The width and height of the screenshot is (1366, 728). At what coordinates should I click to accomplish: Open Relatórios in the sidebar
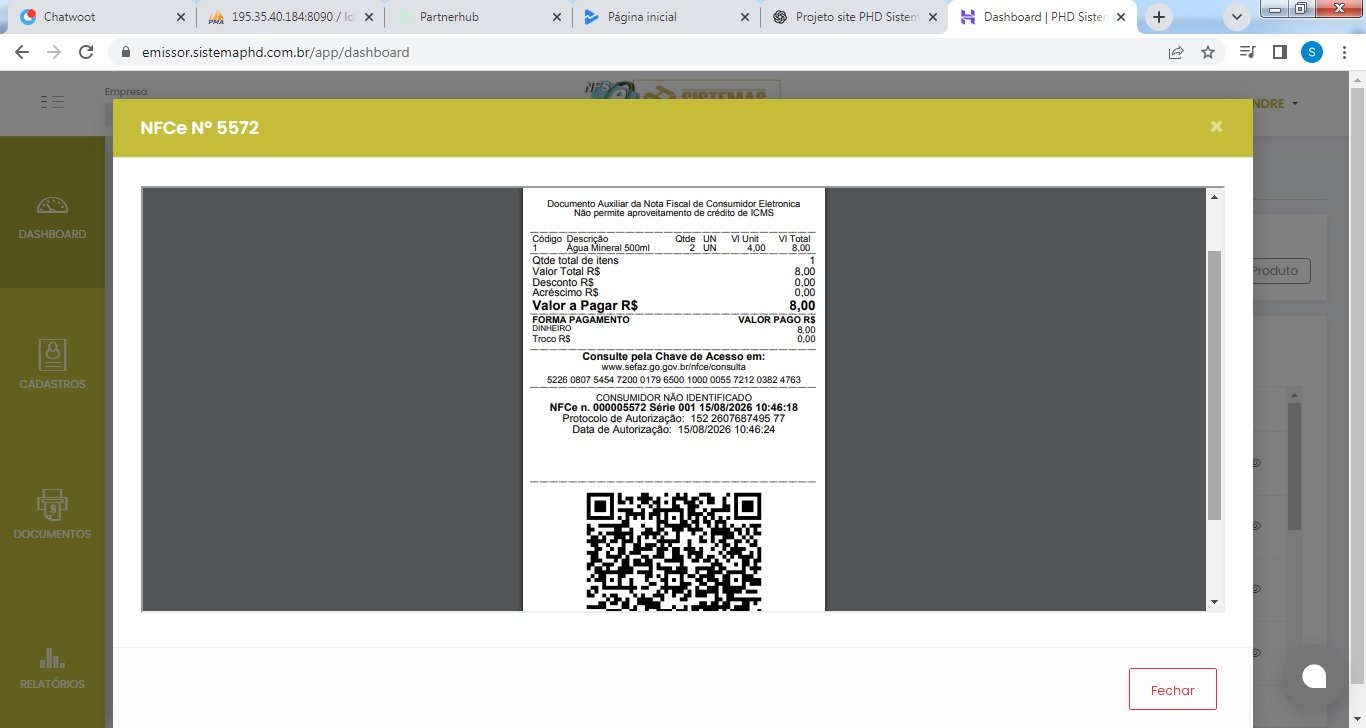click(x=52, y=668)
